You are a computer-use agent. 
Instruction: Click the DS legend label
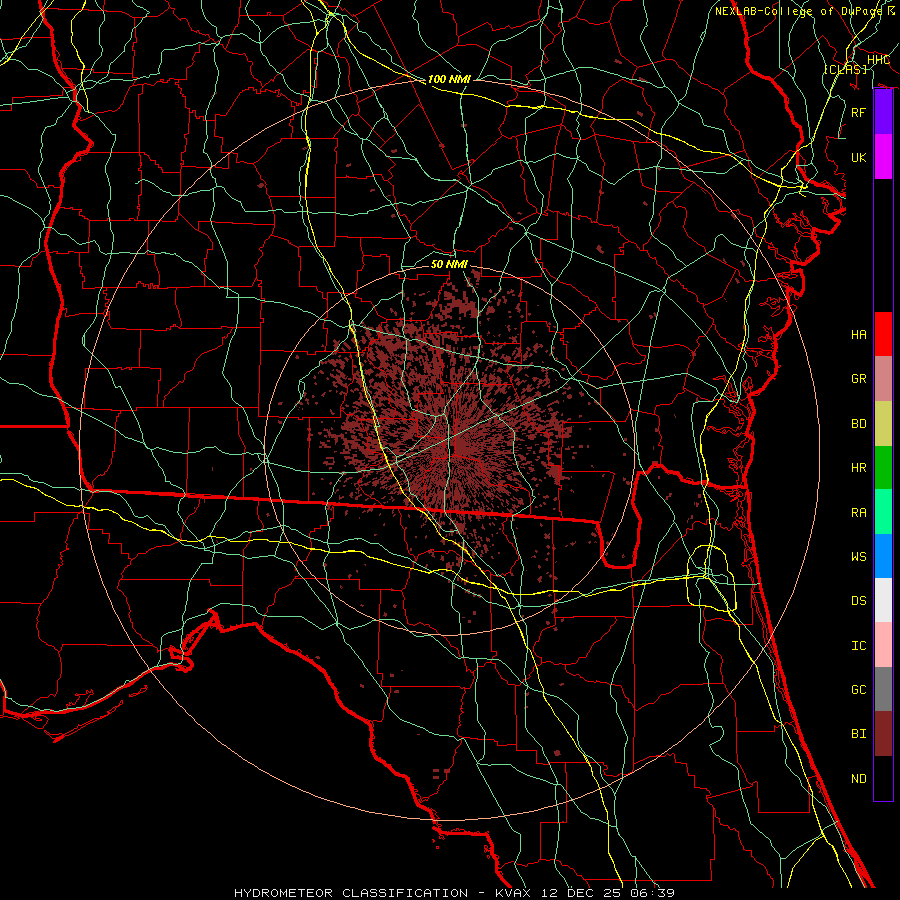[x=859, y=601]
